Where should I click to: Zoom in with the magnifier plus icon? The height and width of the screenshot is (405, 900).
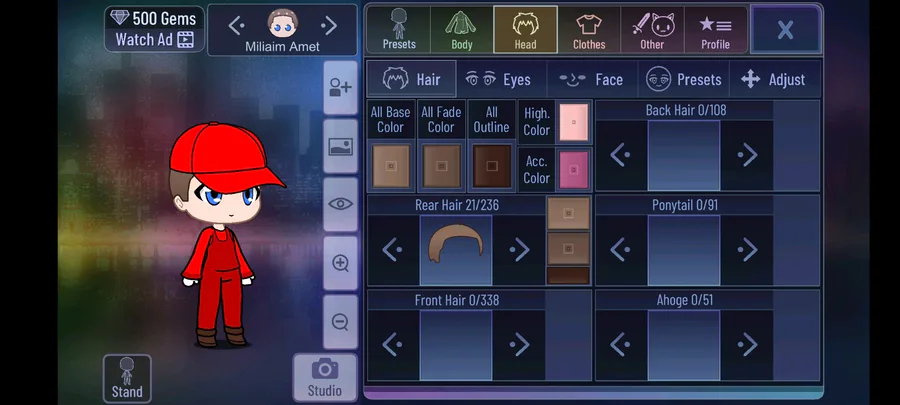tap(340, 263)
